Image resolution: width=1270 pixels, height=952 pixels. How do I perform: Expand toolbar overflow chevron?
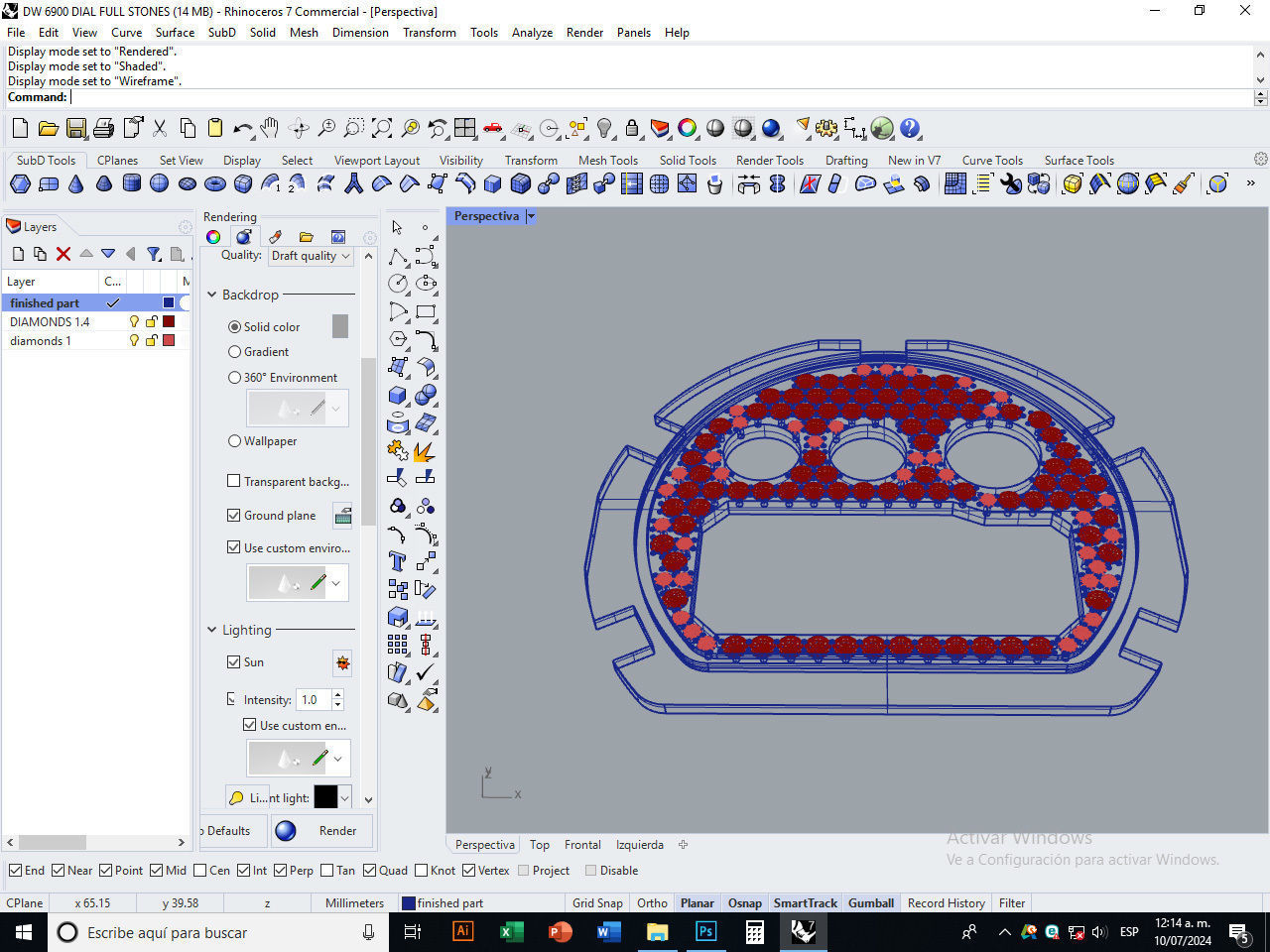pos(1250,183)
